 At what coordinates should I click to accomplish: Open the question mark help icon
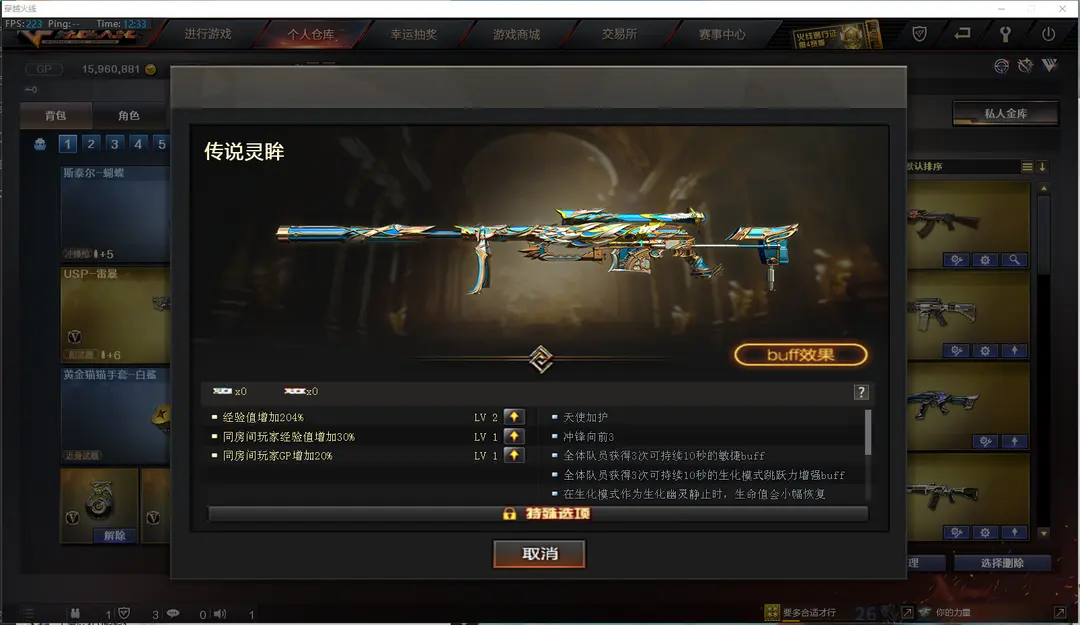[861, 392]
